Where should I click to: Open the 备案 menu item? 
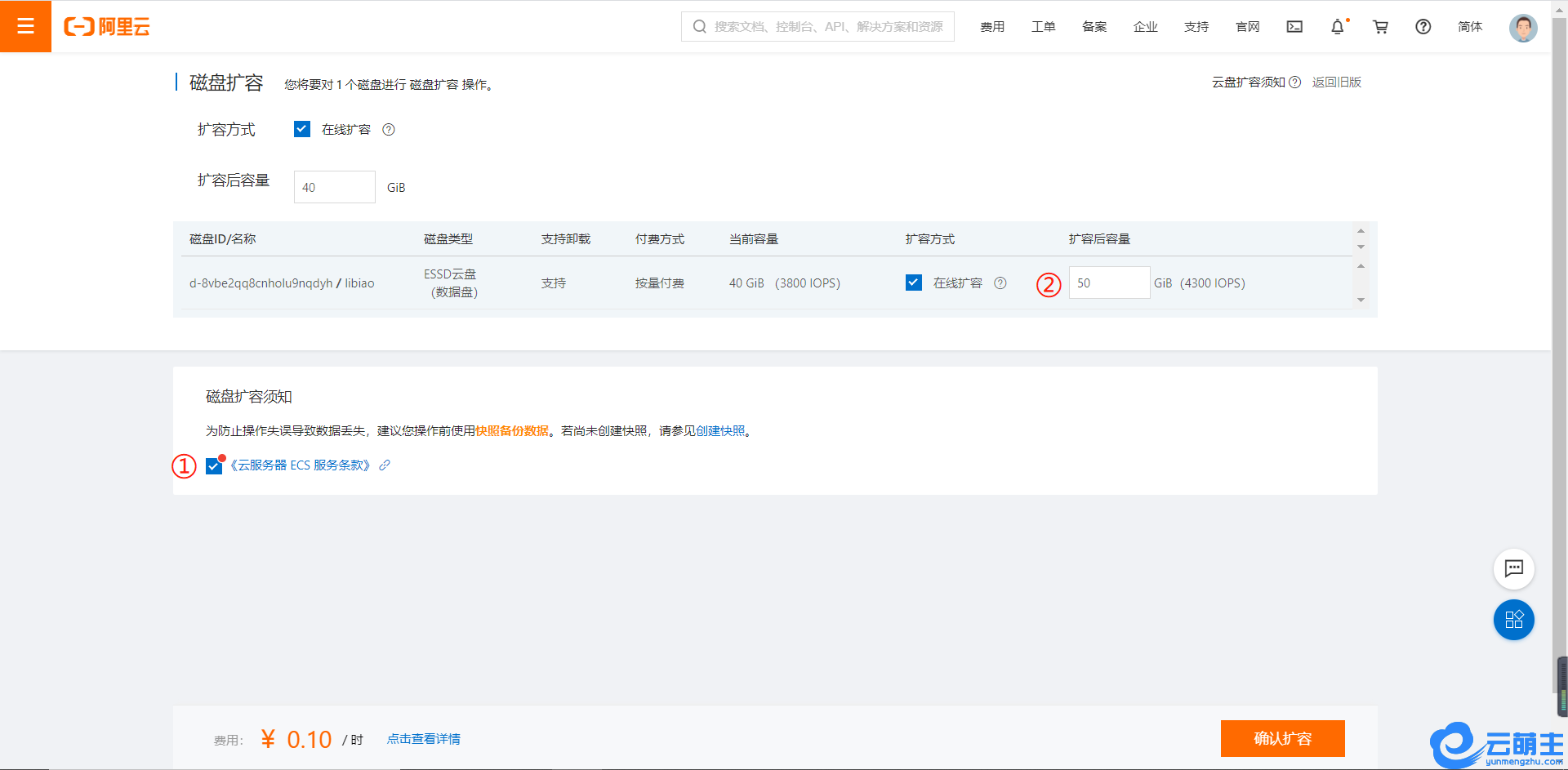pyautogui.click(x=1094, y=27)
